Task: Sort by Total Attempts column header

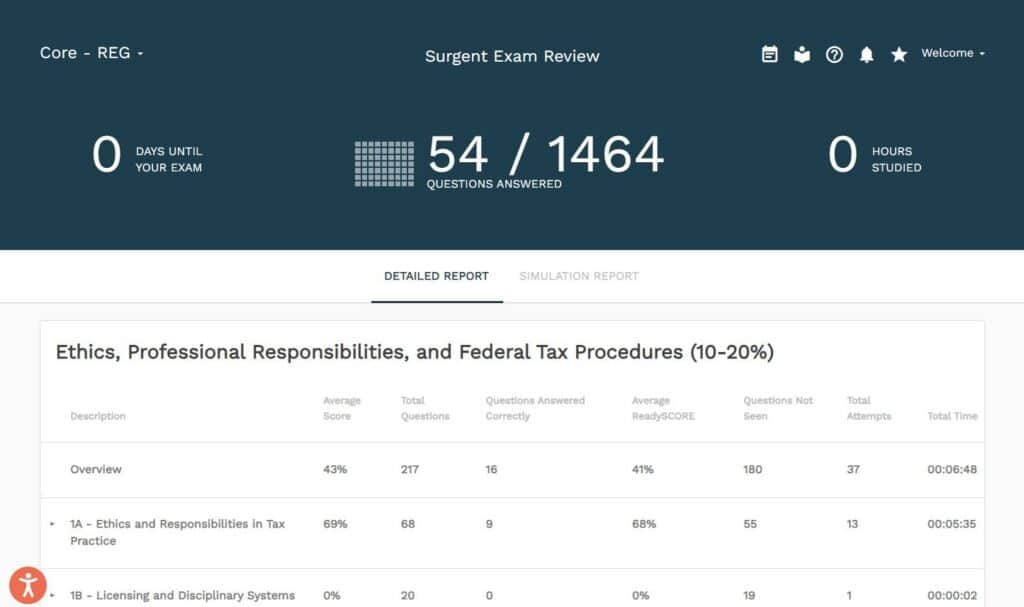Action: point(868,408)
